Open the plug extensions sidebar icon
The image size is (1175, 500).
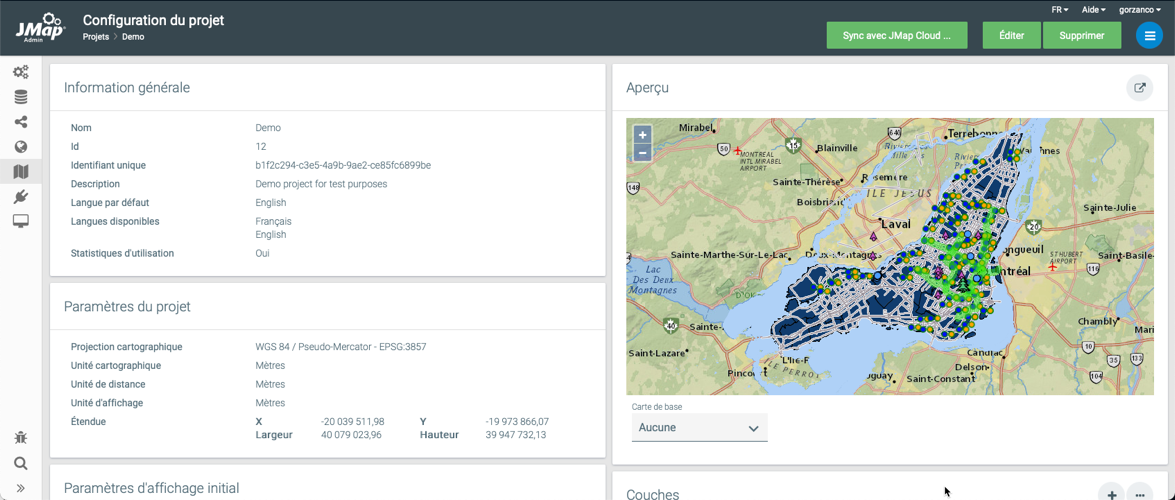pos(20,197)
